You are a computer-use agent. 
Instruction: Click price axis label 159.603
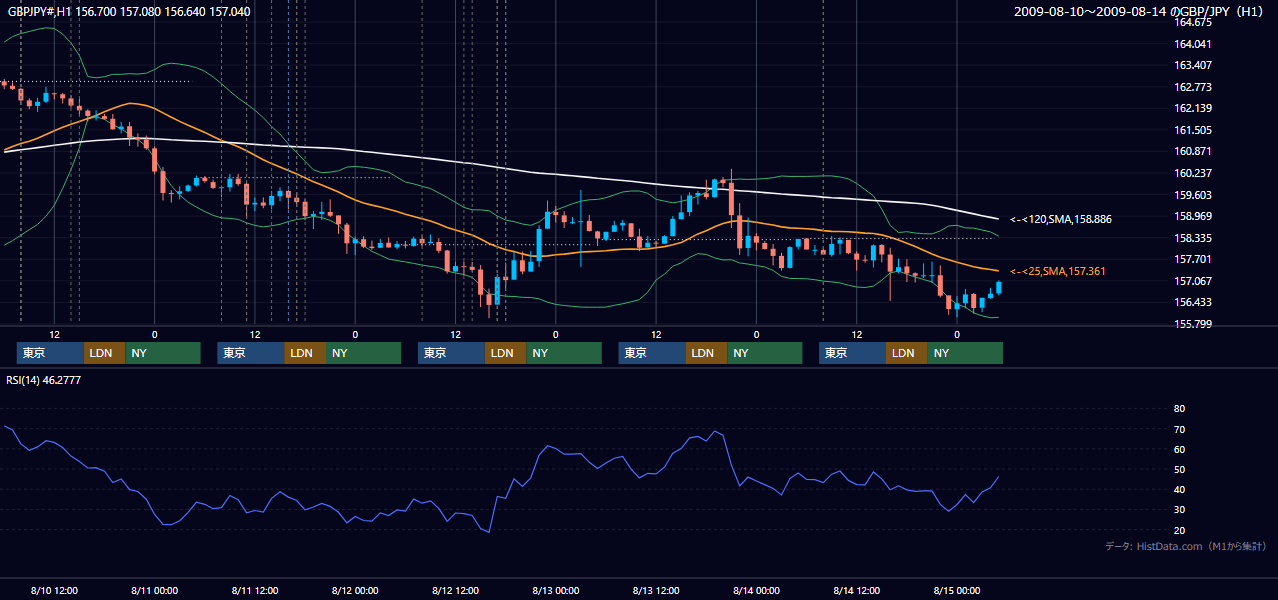1193,195
